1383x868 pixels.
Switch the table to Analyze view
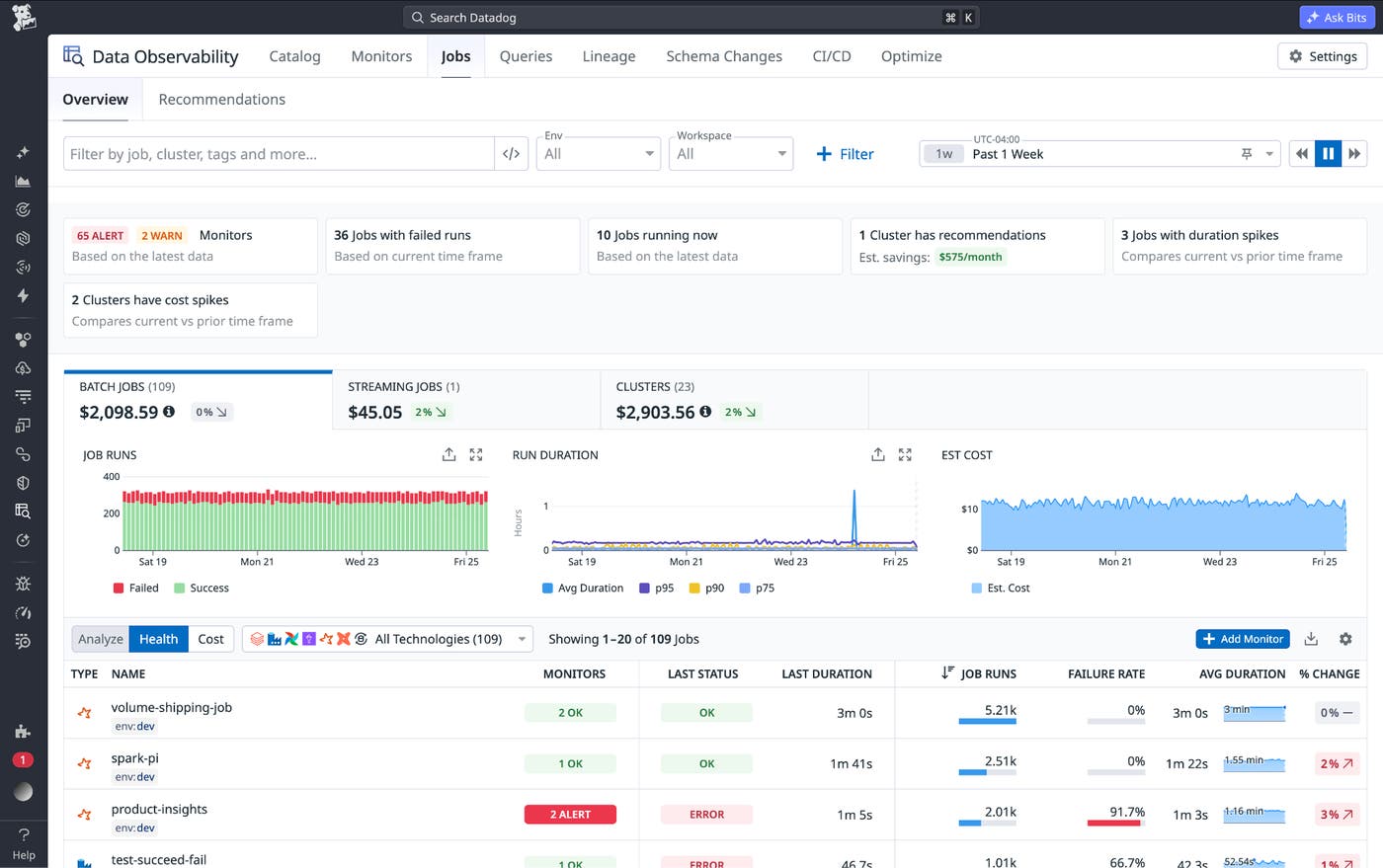tap(101, 639)
